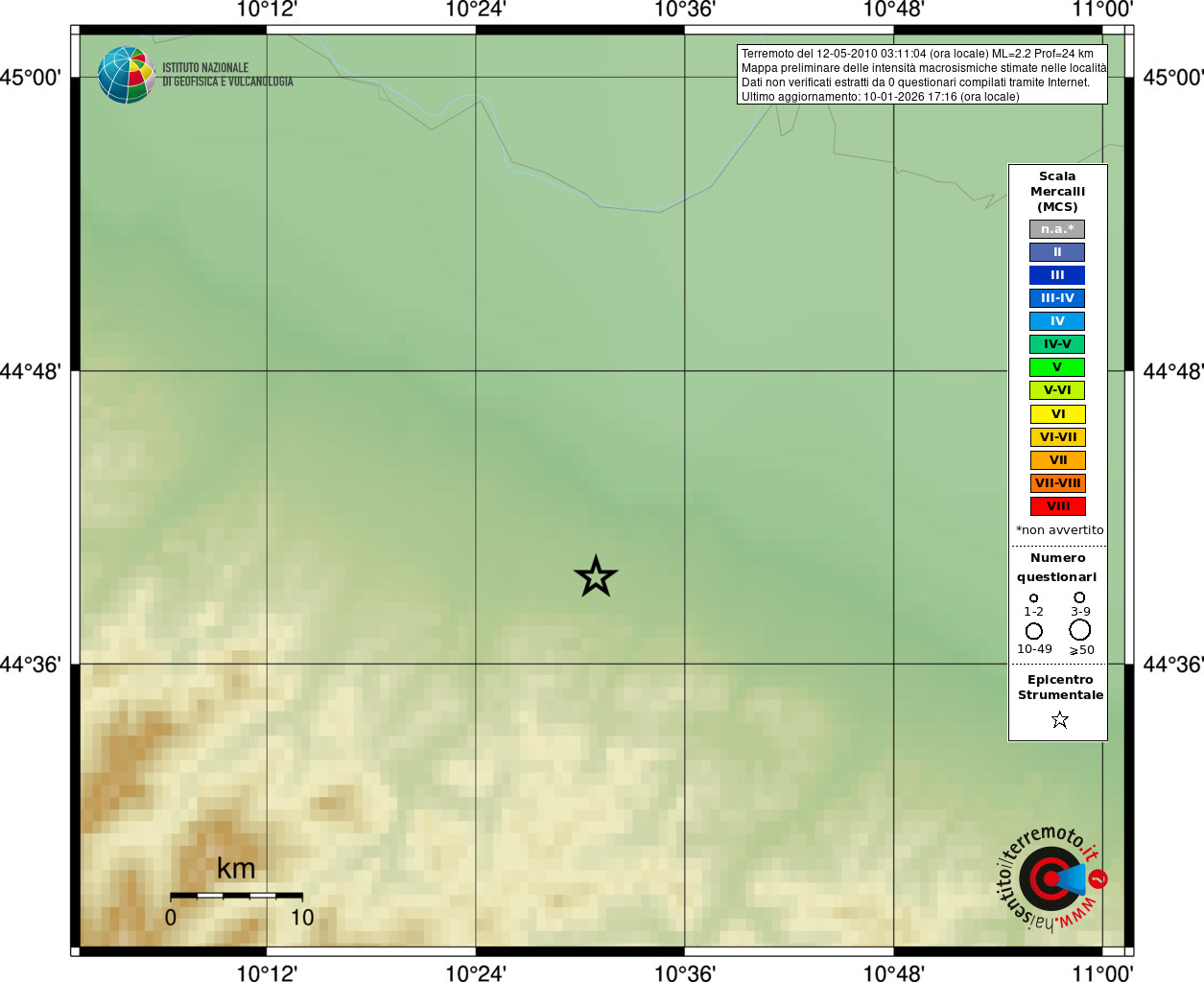Click the top axis label 10°24'

476,10
